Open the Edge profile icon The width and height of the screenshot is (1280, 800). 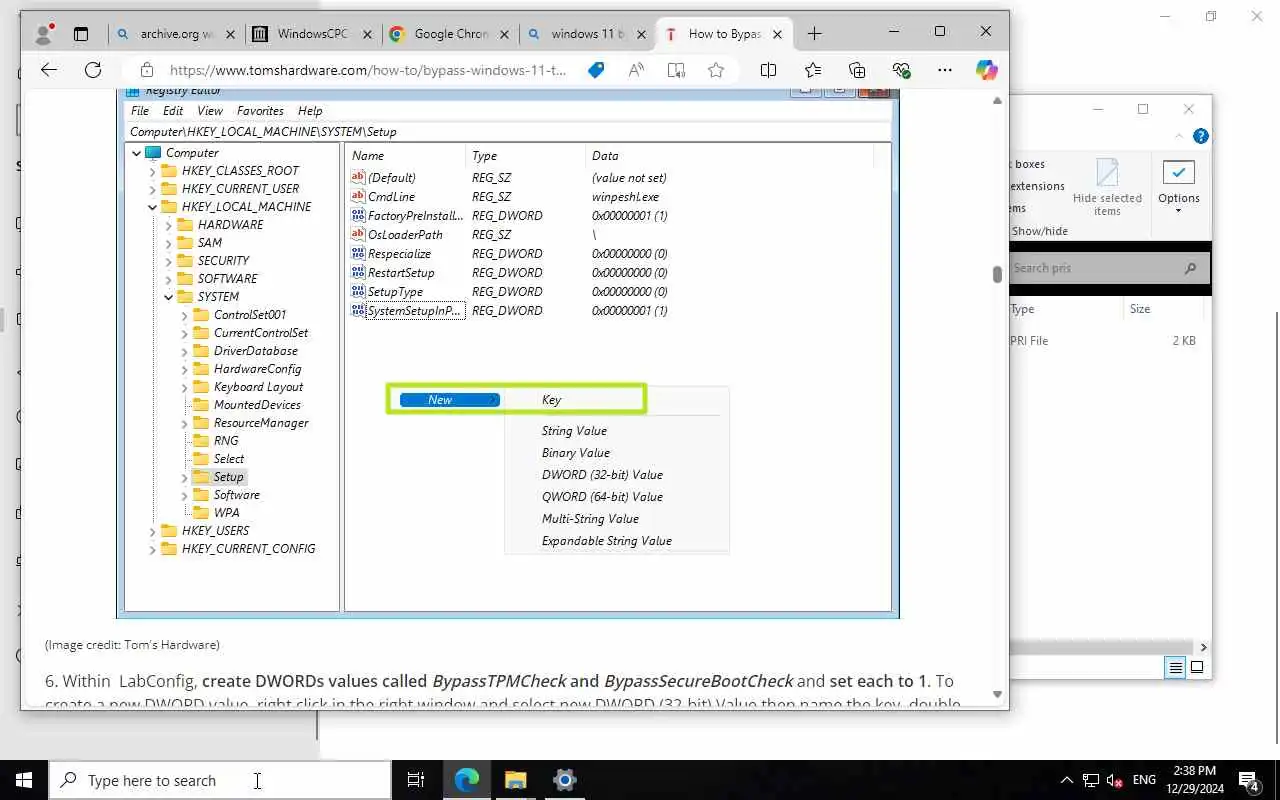tap(43, 33)
